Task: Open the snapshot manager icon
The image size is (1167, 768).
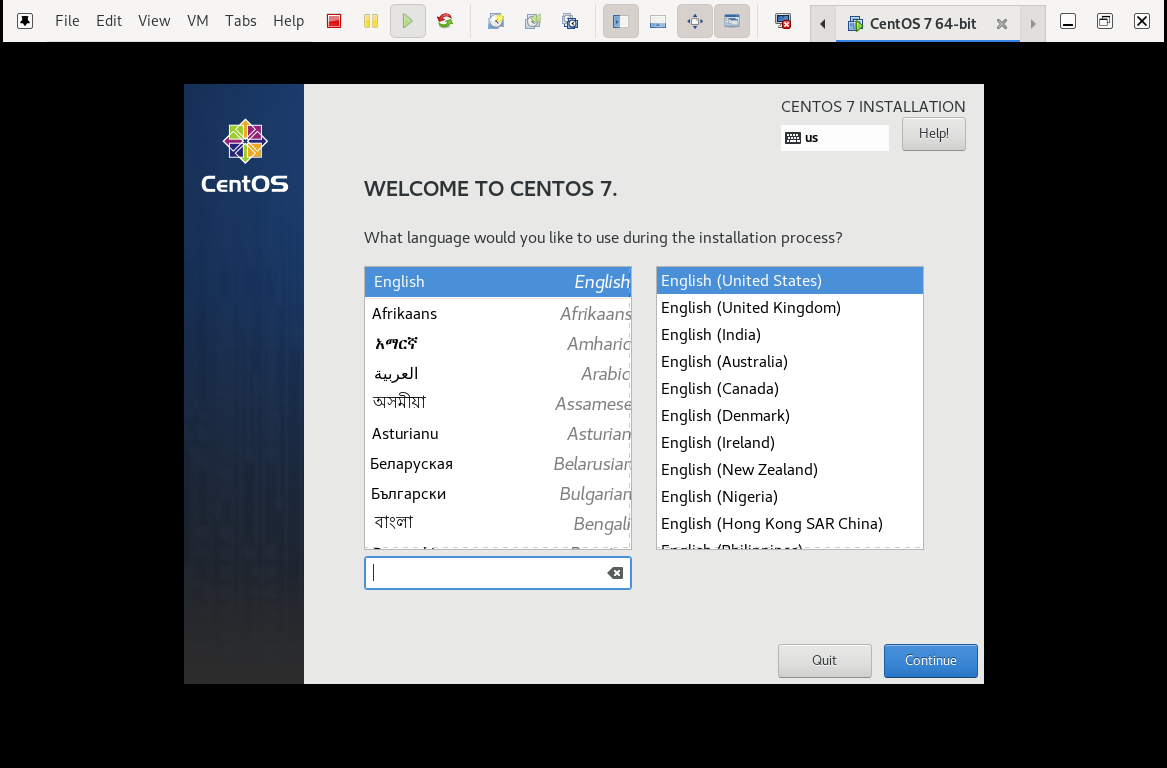Action: point(570,21)
